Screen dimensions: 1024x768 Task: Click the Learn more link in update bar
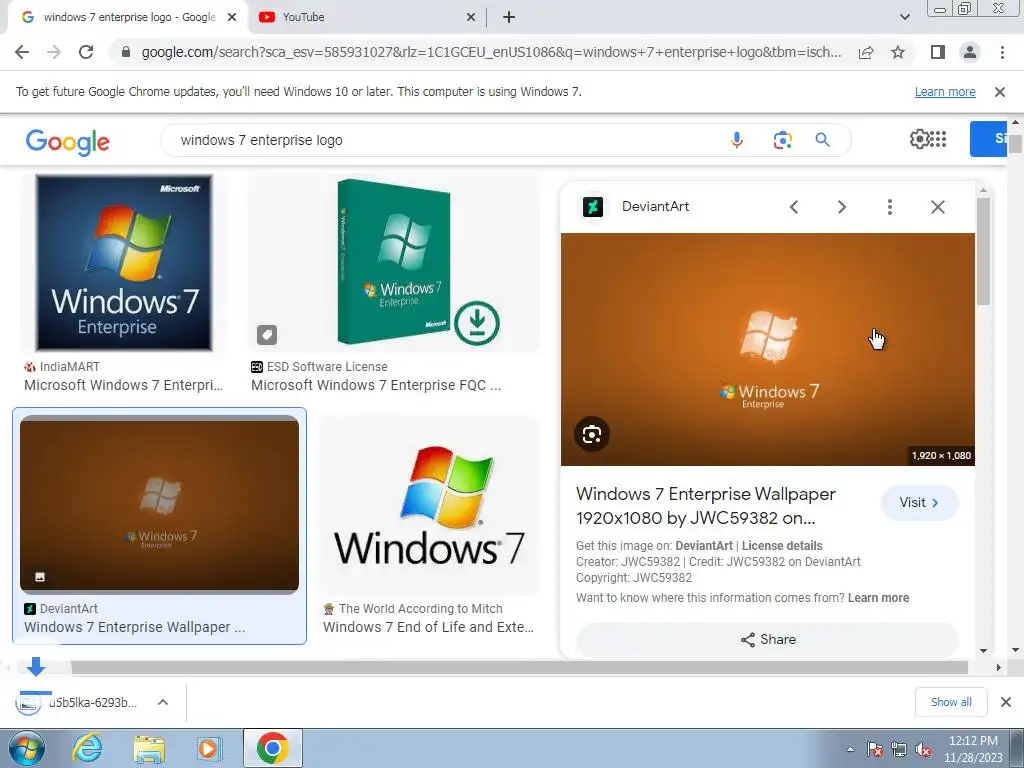click(x=945, y=92)
